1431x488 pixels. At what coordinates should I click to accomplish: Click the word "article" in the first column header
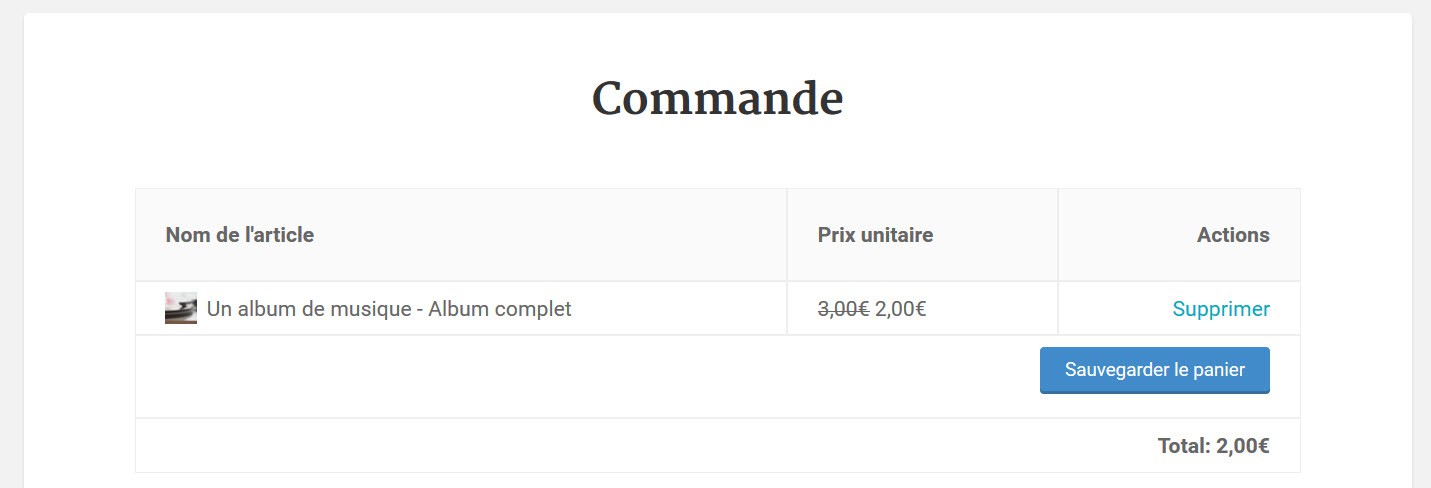coord(285,235)
